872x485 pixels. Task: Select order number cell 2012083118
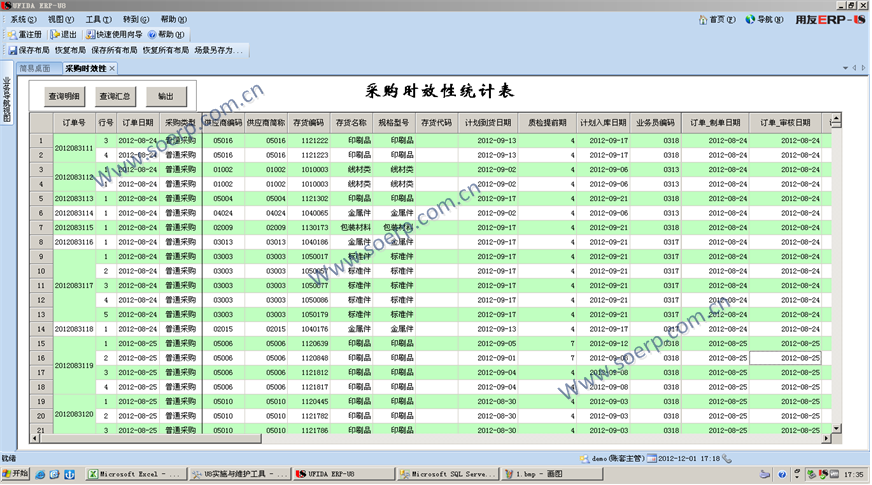[74, 329]
